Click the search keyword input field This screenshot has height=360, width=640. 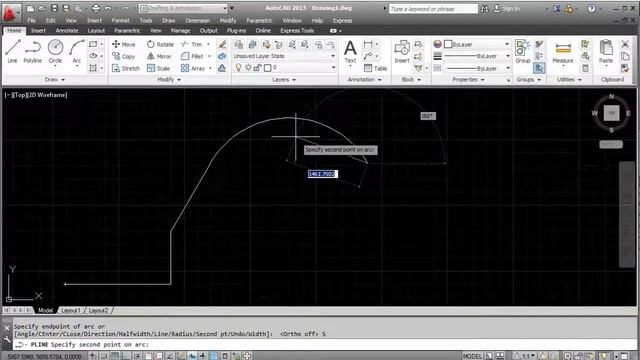433,9
